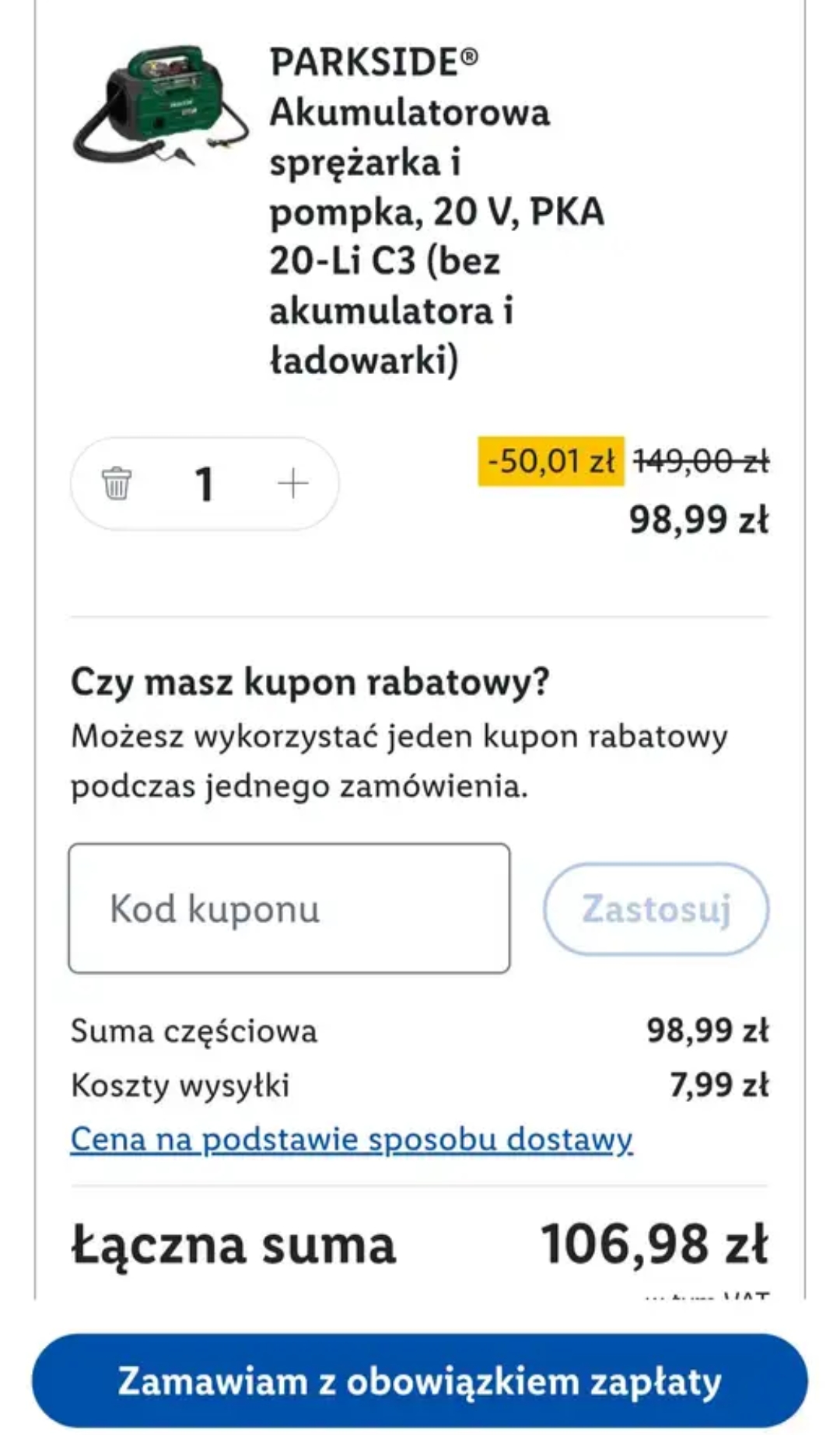The image size is (840, 1435).
Task: Click the coupon usage description text
Action: 398,761
